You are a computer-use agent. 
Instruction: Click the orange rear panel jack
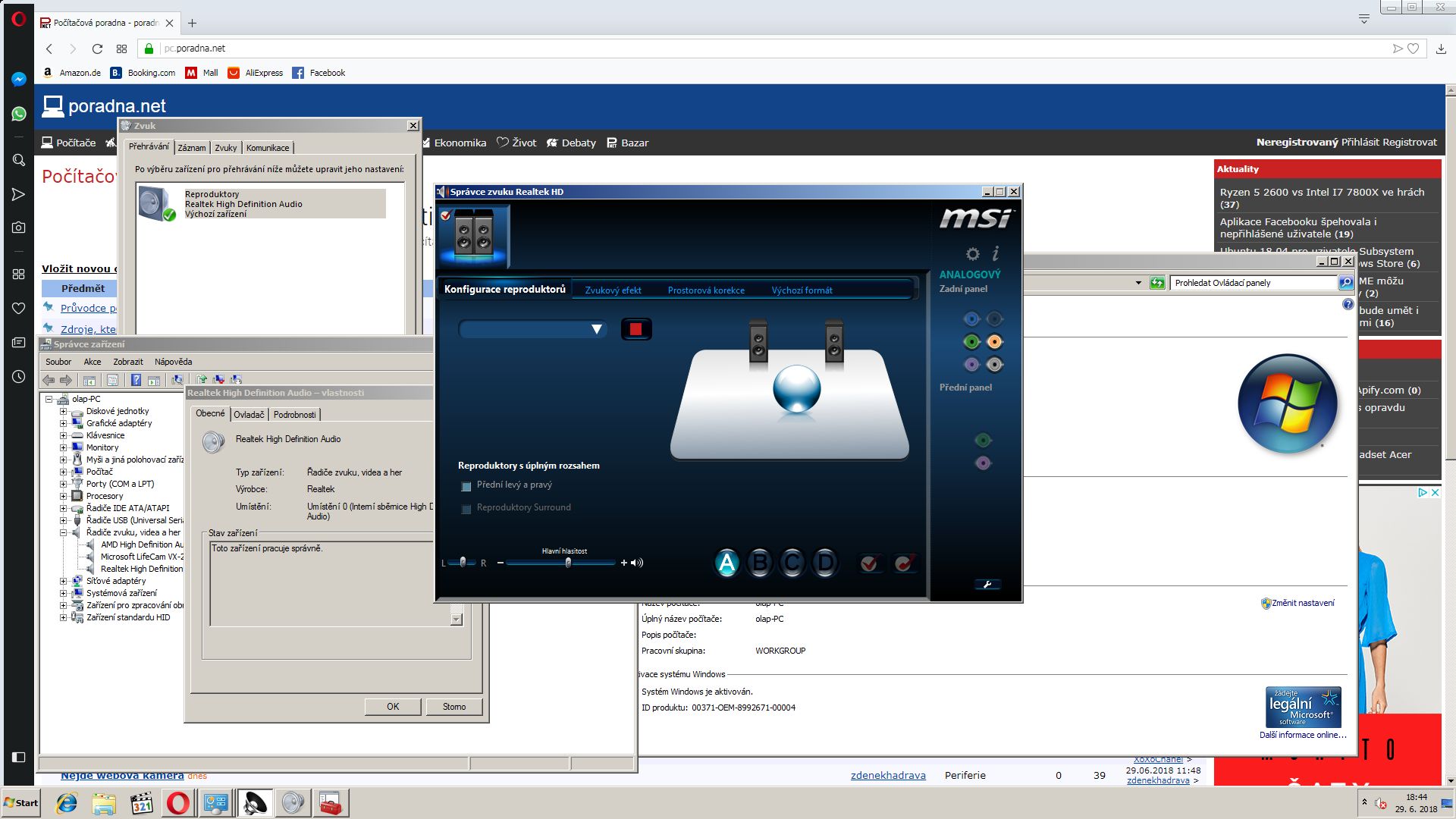click(x=994, y=342)
